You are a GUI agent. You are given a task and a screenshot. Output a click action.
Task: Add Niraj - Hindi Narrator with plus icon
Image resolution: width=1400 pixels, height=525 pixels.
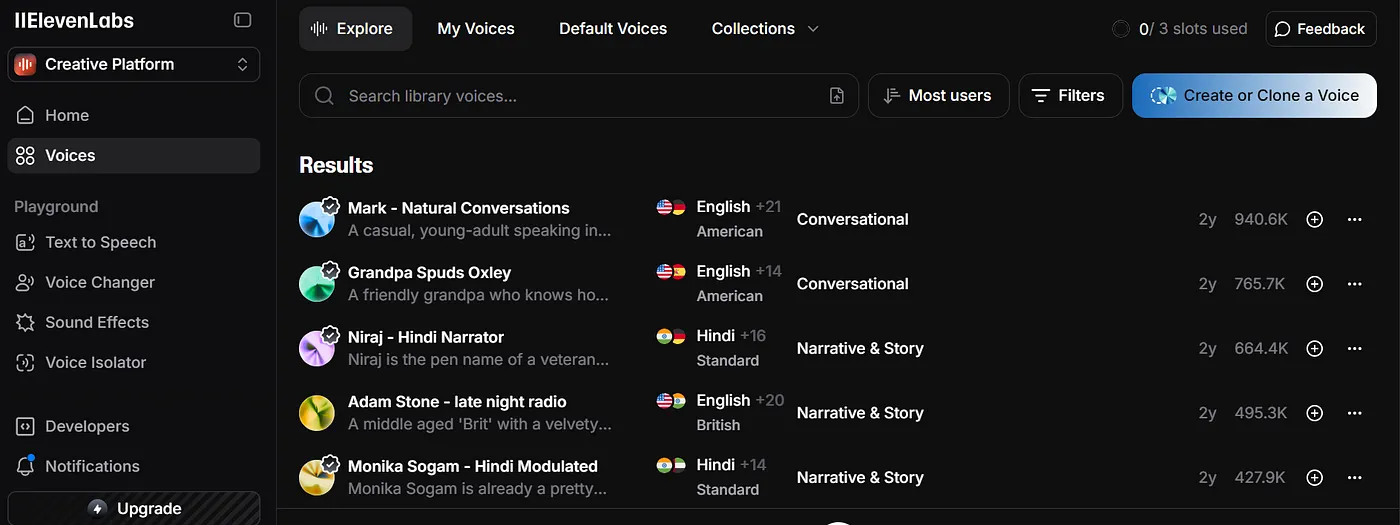coord(1315,348)
